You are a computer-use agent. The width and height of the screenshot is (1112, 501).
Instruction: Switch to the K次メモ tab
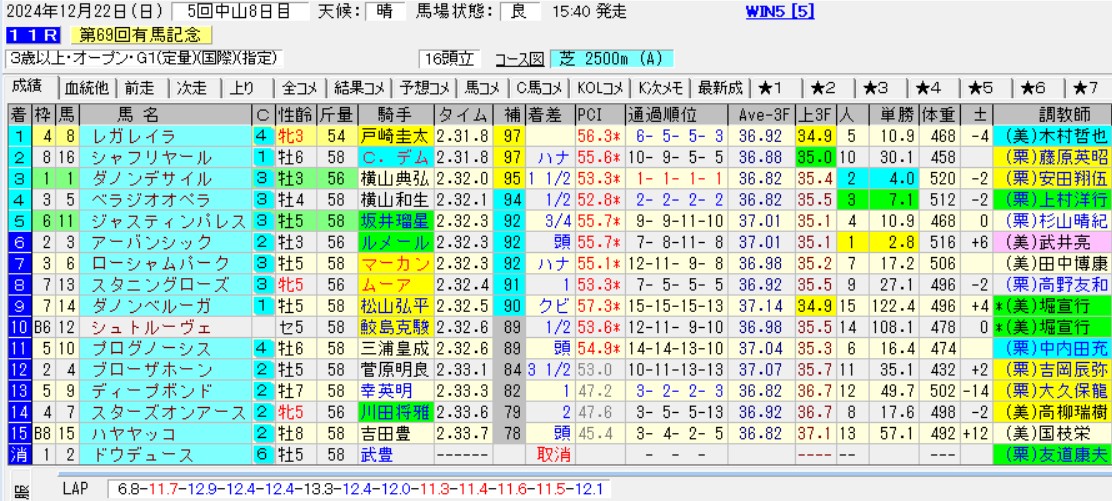coord(661,87)
